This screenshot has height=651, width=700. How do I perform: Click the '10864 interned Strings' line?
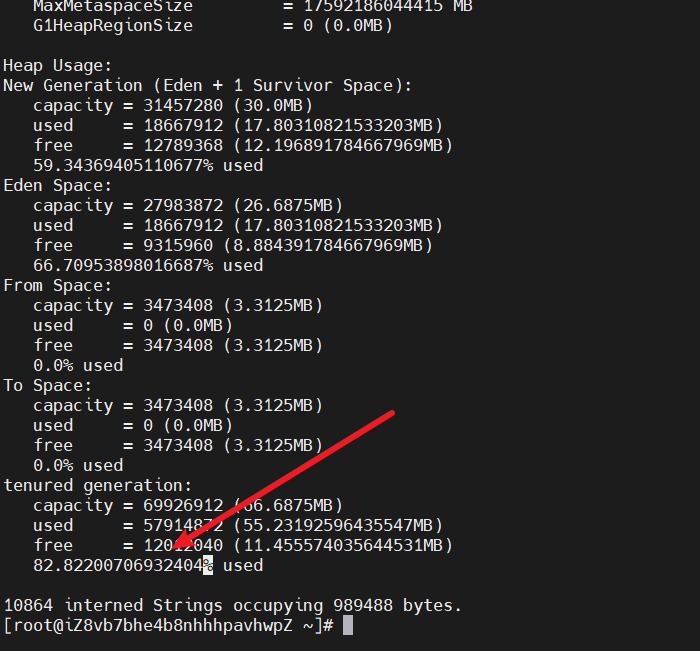(233, 605)
